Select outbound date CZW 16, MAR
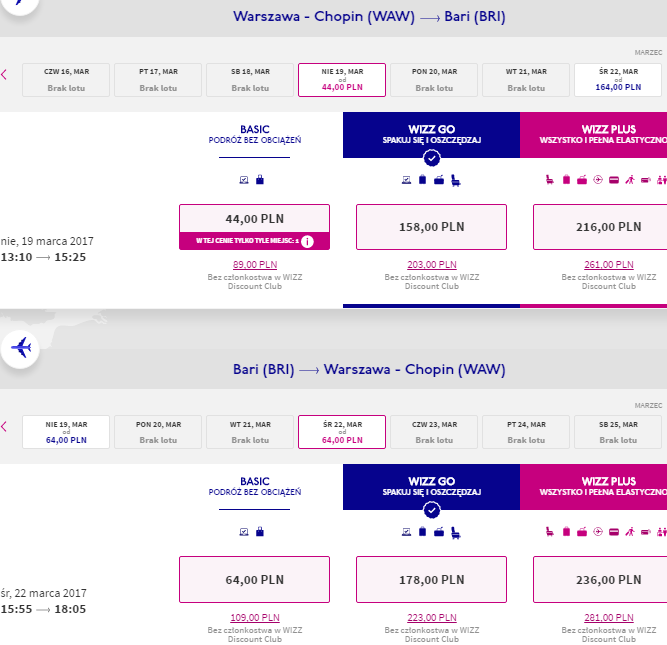This screenshot has width=667, height=645. [66, 80]
